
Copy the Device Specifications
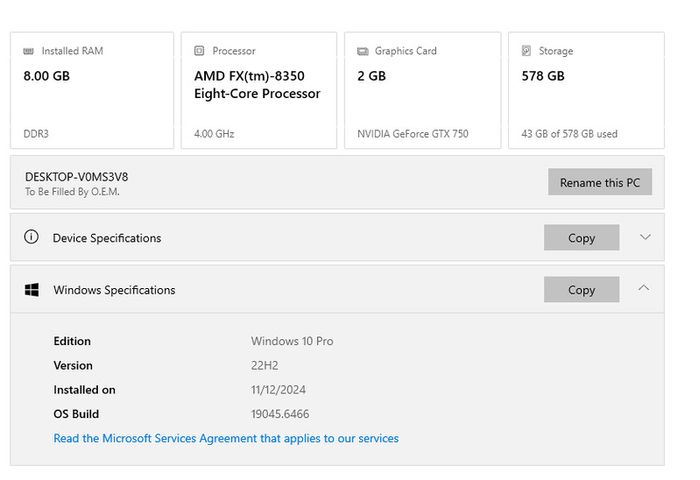point(581,238)
